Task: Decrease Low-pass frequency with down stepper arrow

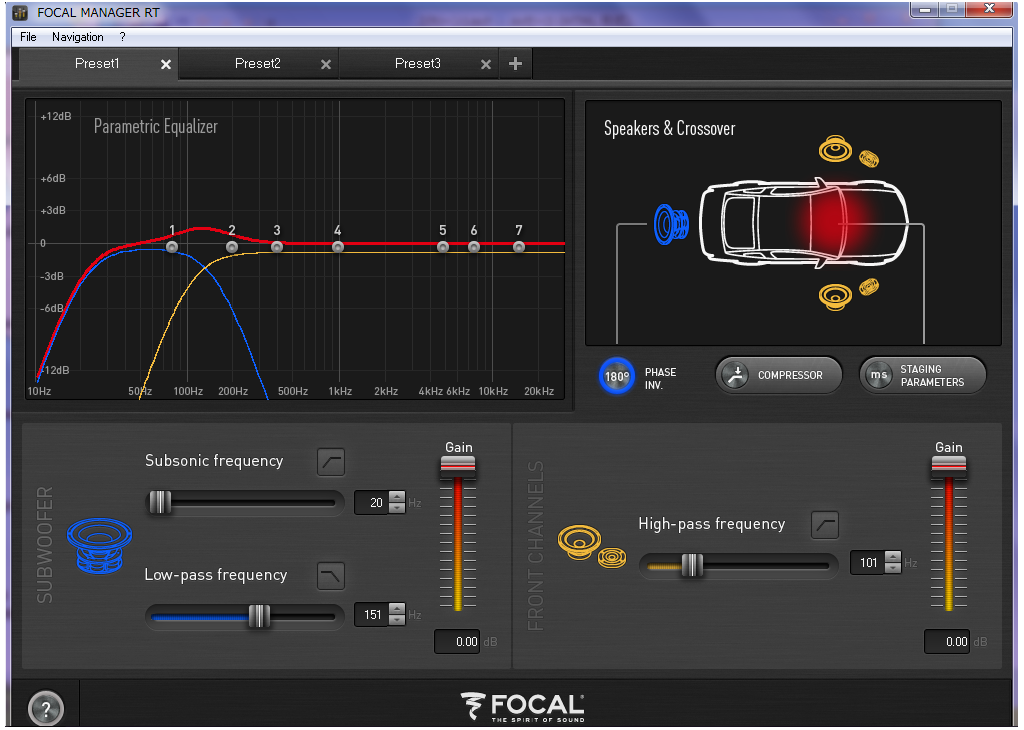Action: pyautogui.click(x=396, y=620)
